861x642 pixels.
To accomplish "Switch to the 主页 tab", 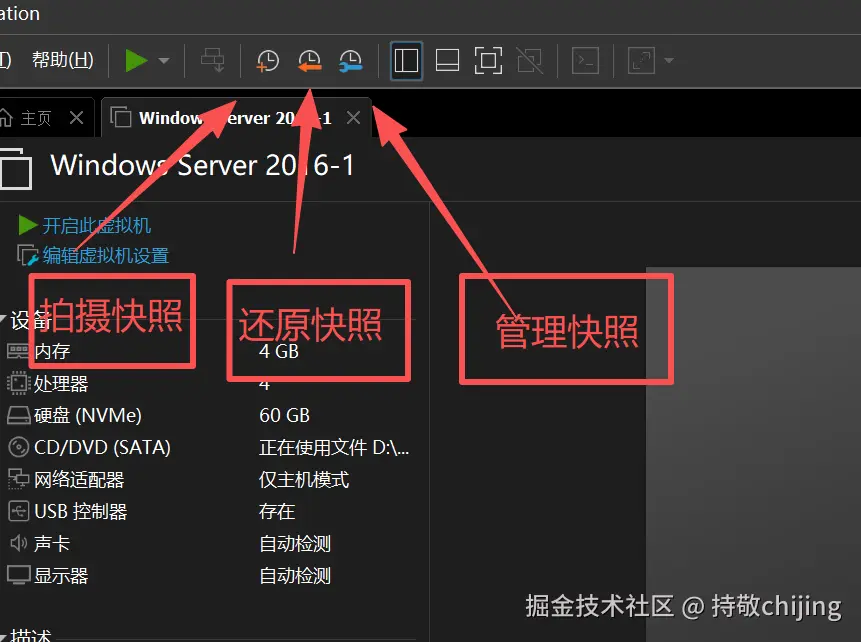I will coord(36,118).
